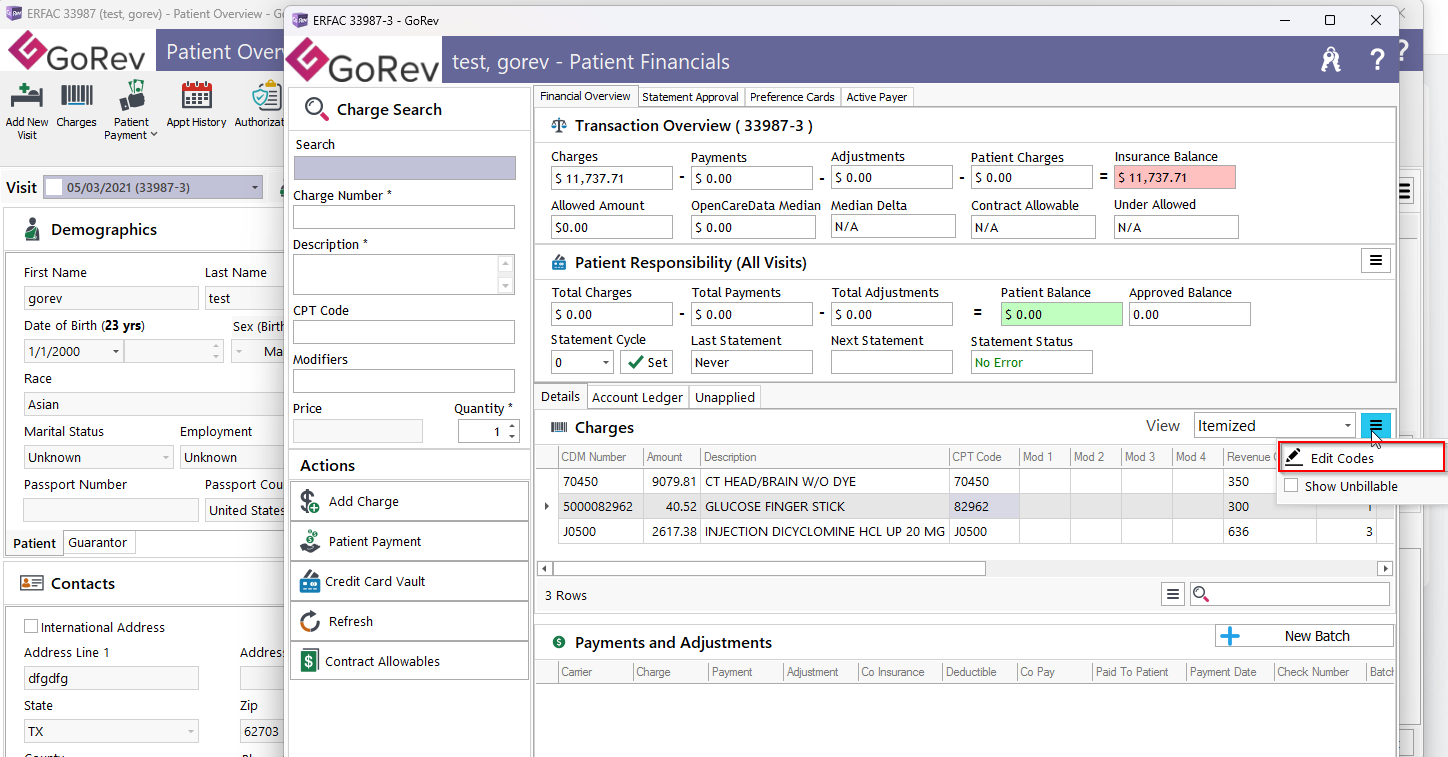Viewport: 1448px width, 757px height.
Task: Click Add Charge action
Action: (409, 501)
